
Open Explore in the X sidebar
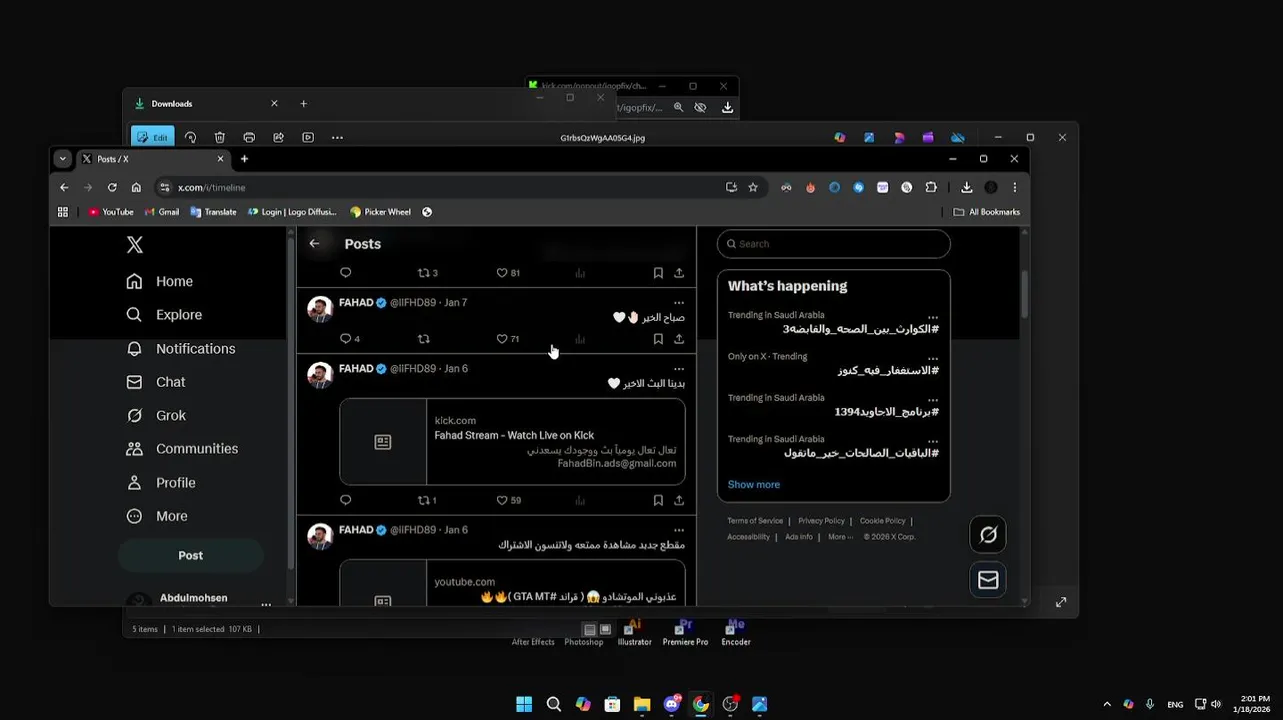(x=164, y=315)
